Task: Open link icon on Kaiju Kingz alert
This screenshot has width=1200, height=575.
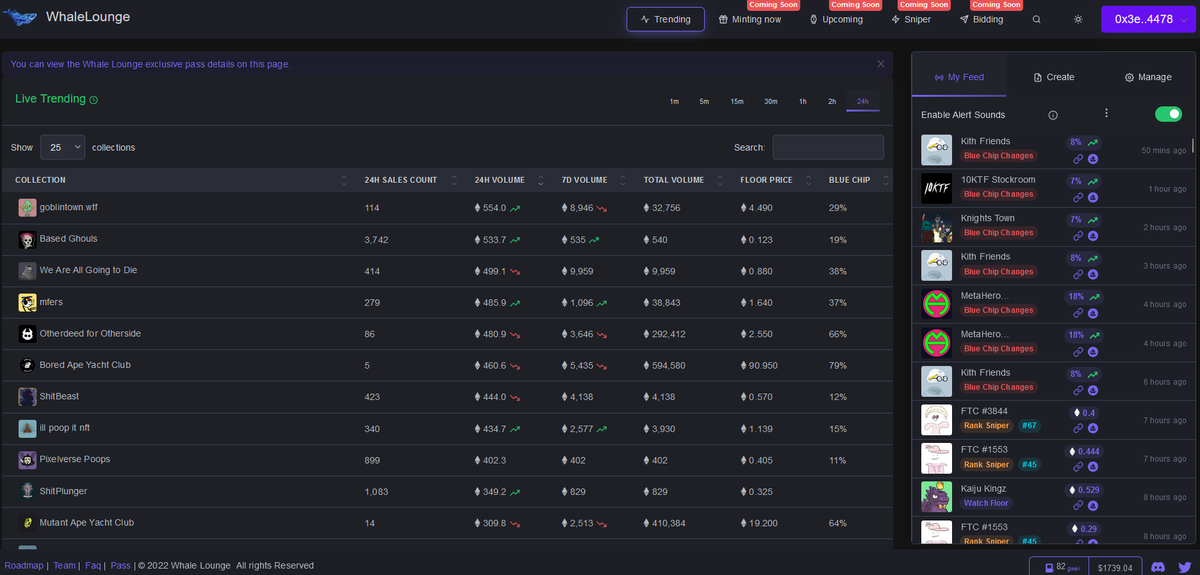Action: (1078, 506)
